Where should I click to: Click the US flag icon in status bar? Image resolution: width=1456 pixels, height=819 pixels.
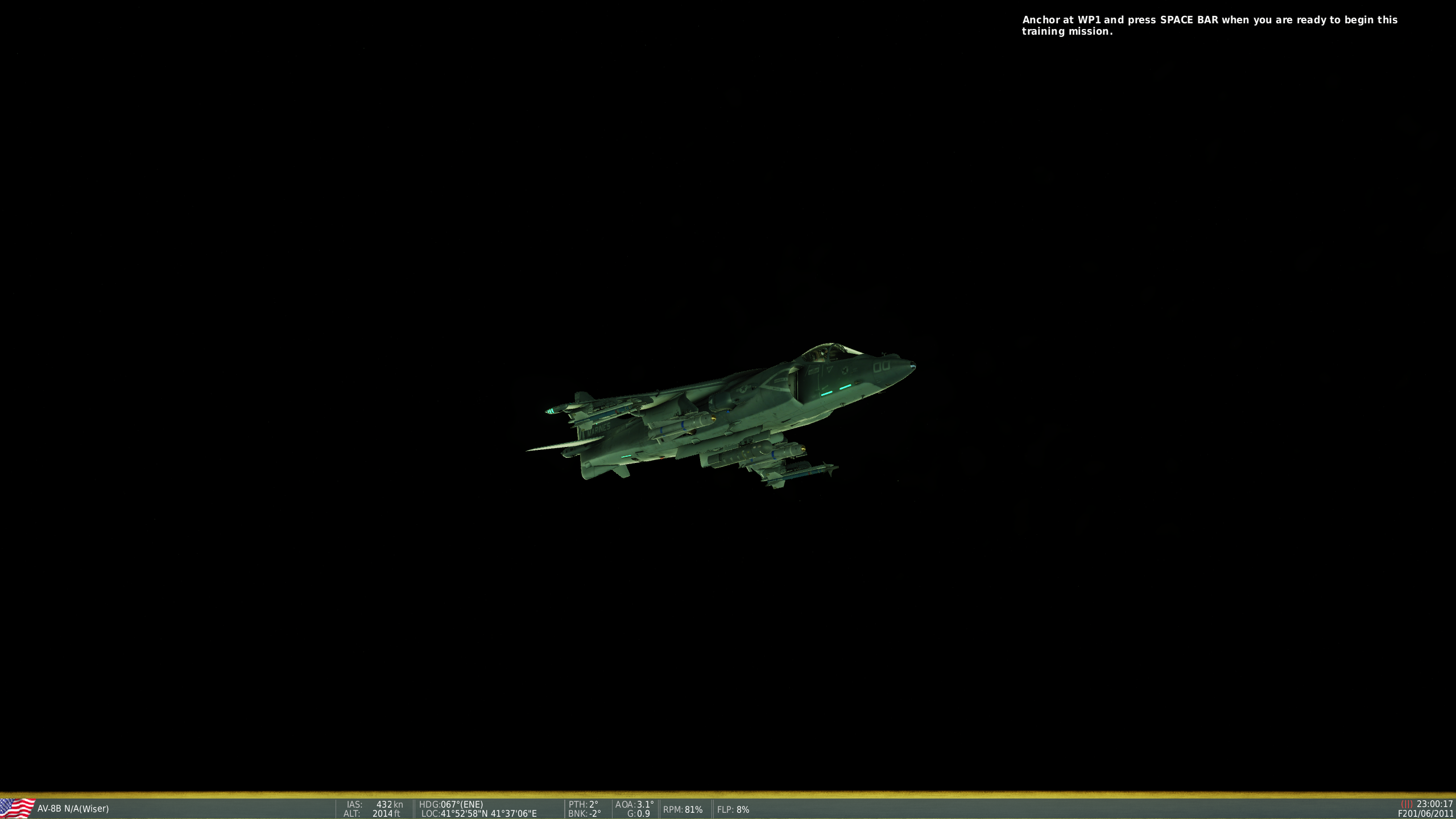(x=17, y=808)
